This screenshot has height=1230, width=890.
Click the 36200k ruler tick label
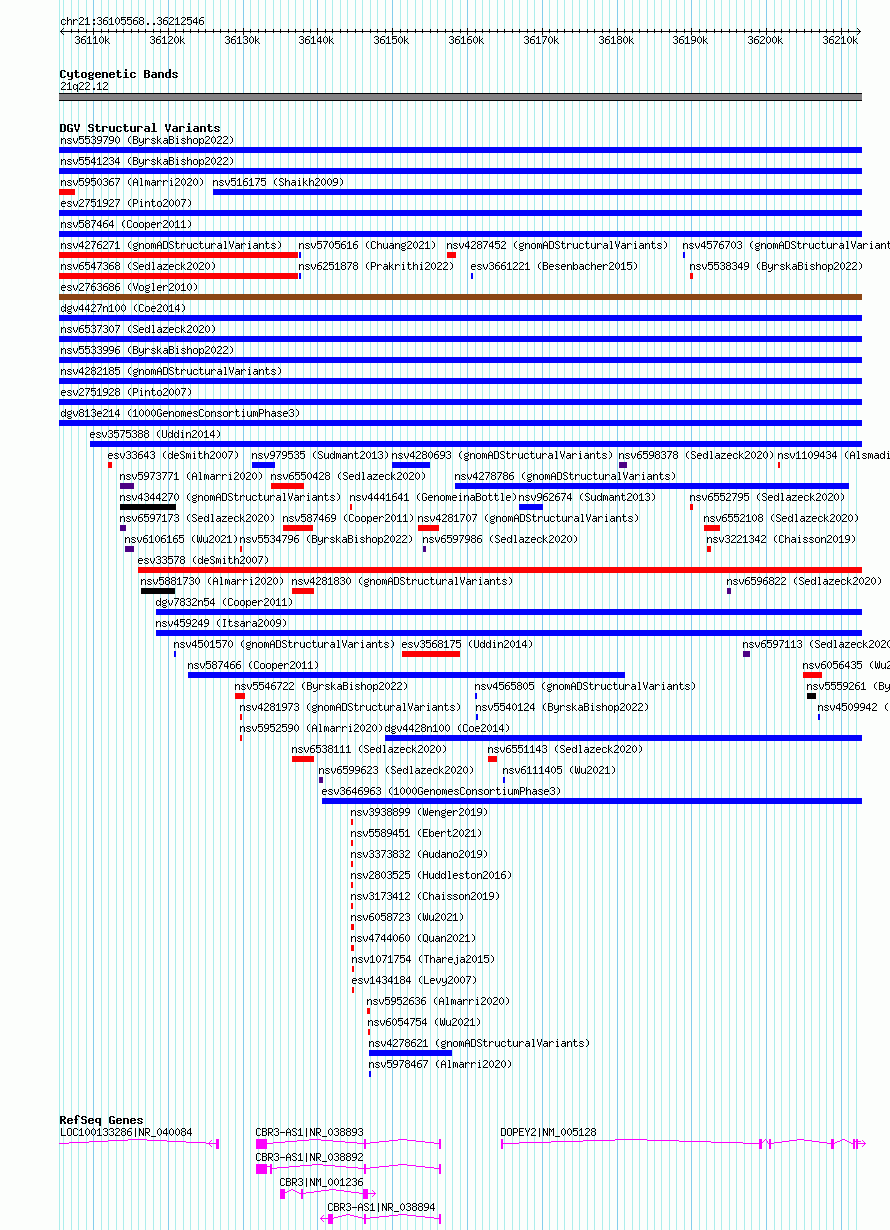765,40
